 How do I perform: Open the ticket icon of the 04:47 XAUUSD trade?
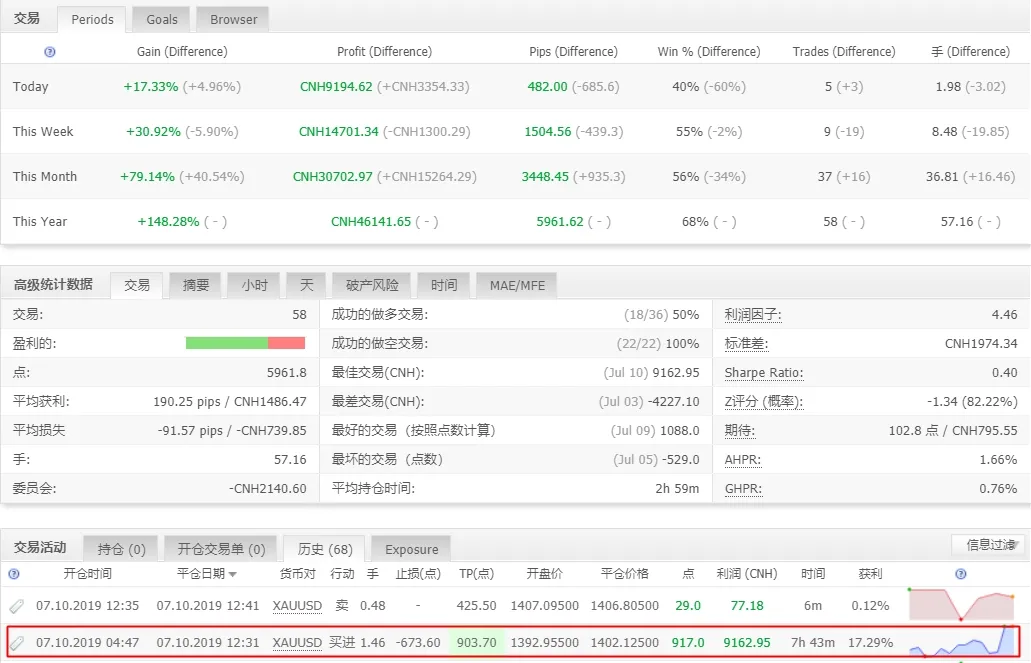click(x=16, y=643)
